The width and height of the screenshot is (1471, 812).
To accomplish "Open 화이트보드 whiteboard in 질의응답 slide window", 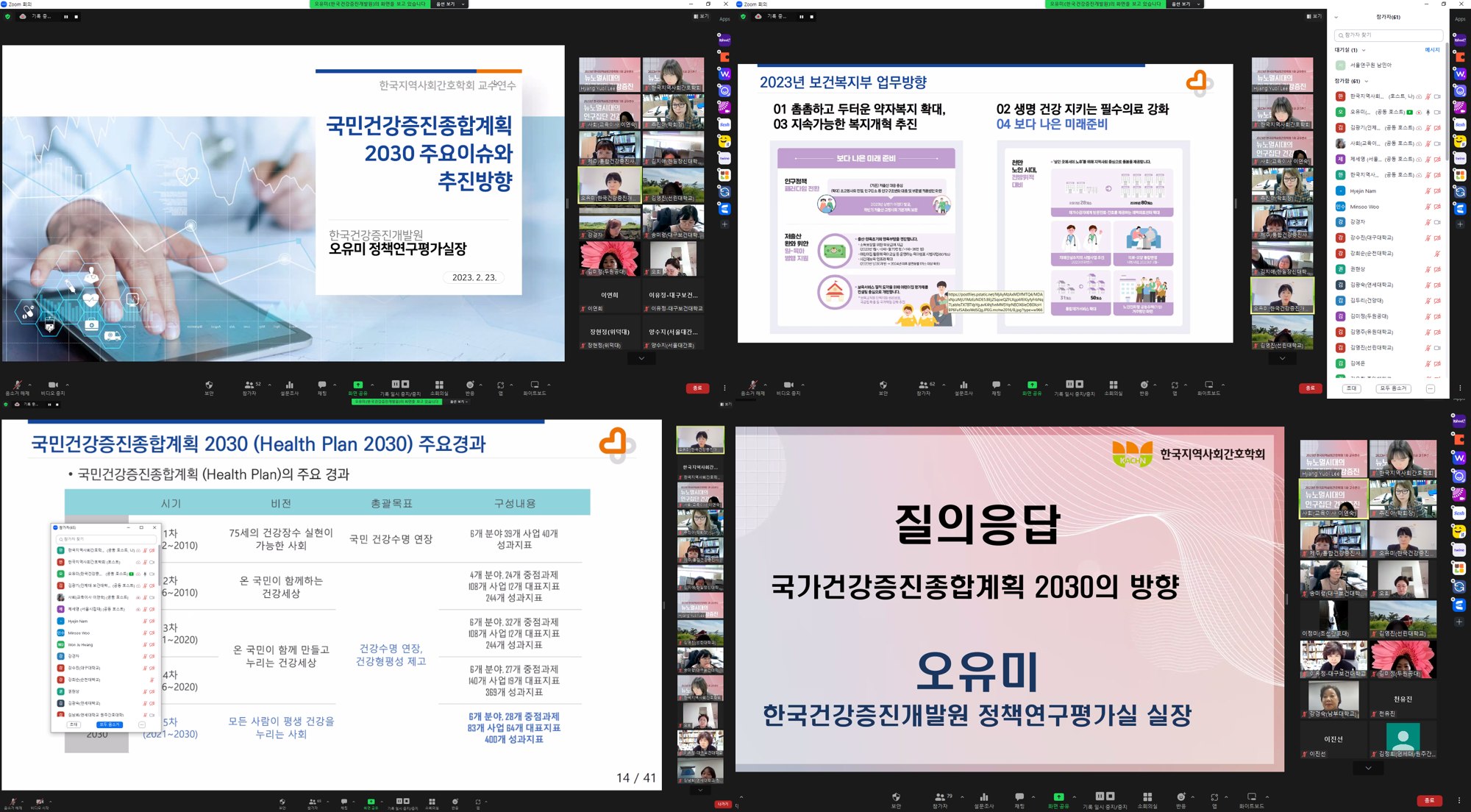I will [1251, 798].
